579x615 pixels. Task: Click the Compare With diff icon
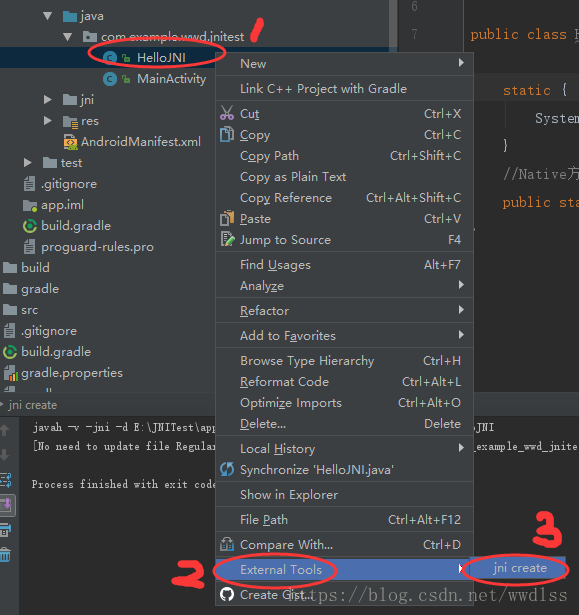(227, 544)
